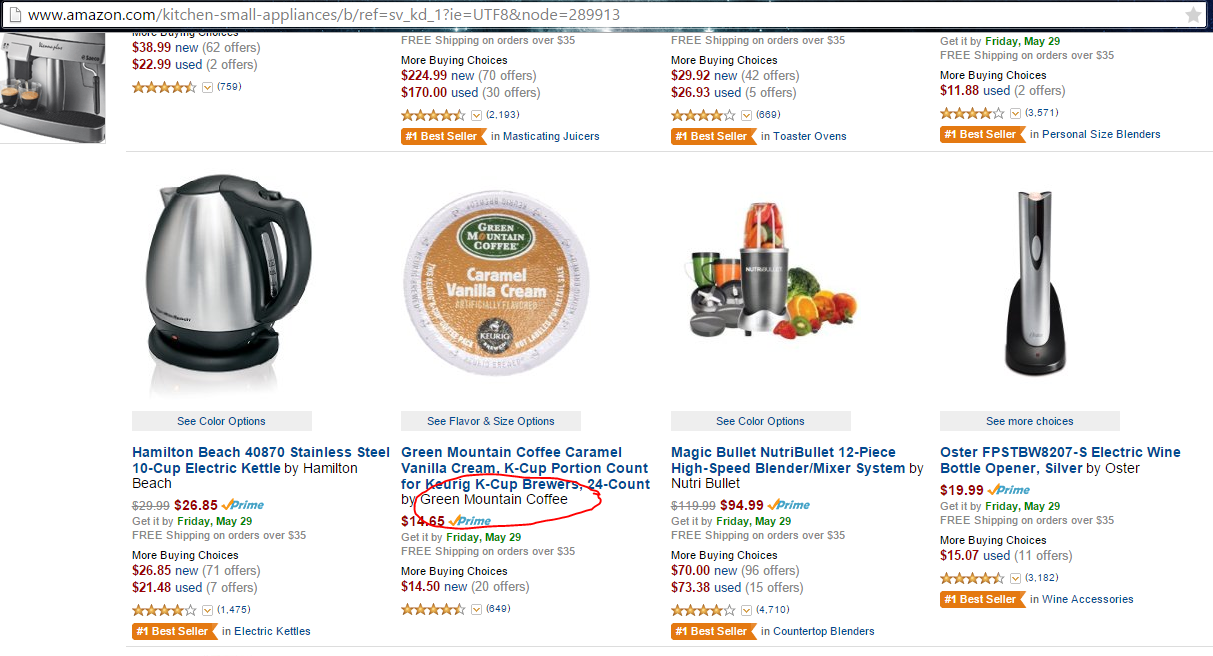Click #1 Best Seller badge for Countertop Blenders
Screen dimensions: 1213x656
point(710,631)
